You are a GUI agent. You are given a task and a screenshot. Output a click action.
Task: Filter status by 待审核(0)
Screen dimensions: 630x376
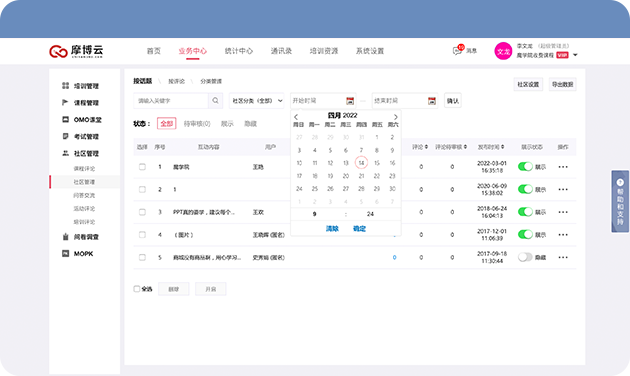coord(197,124)
